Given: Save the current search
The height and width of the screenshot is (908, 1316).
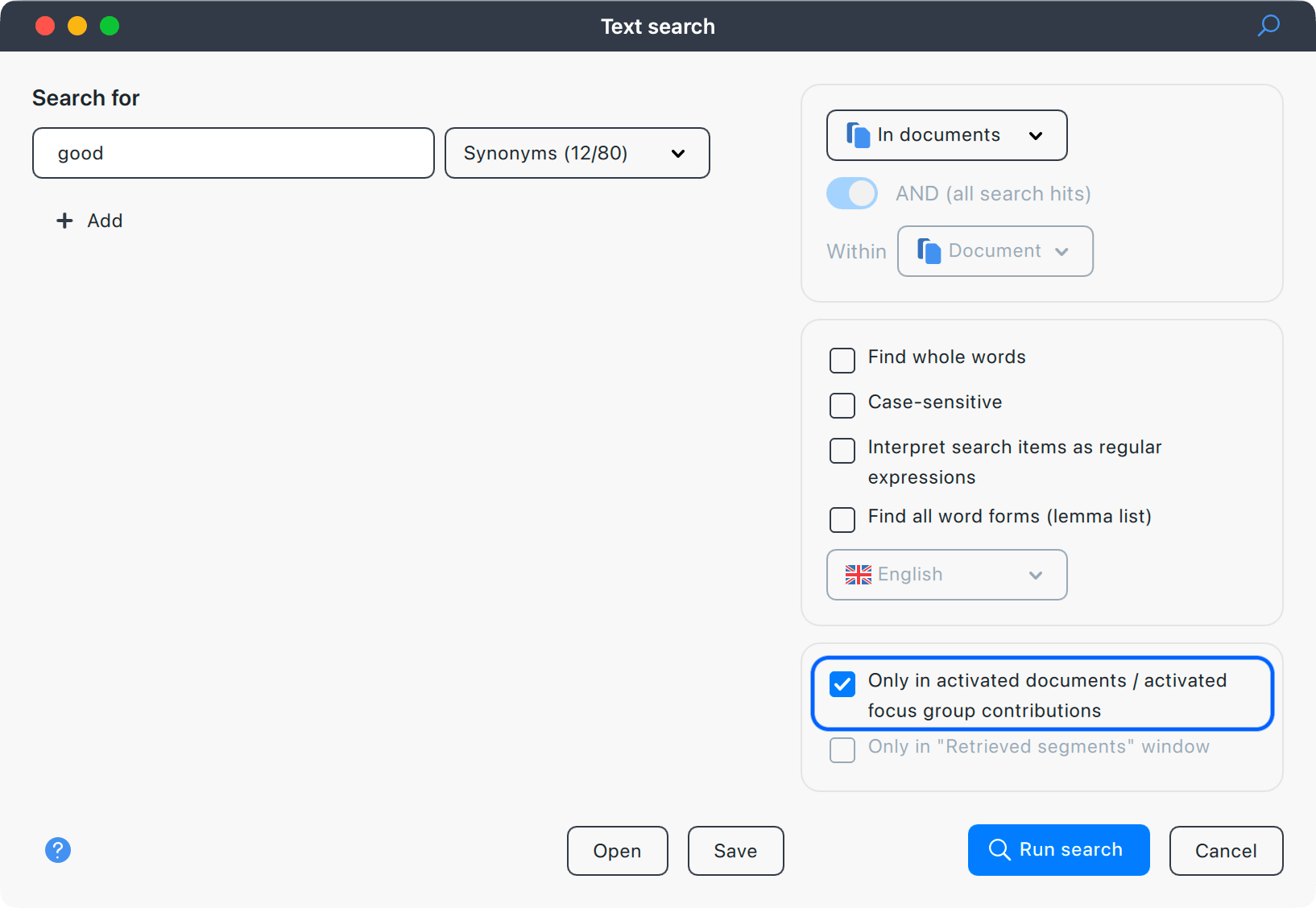Looking at the screenshot, I should point(735,851).
